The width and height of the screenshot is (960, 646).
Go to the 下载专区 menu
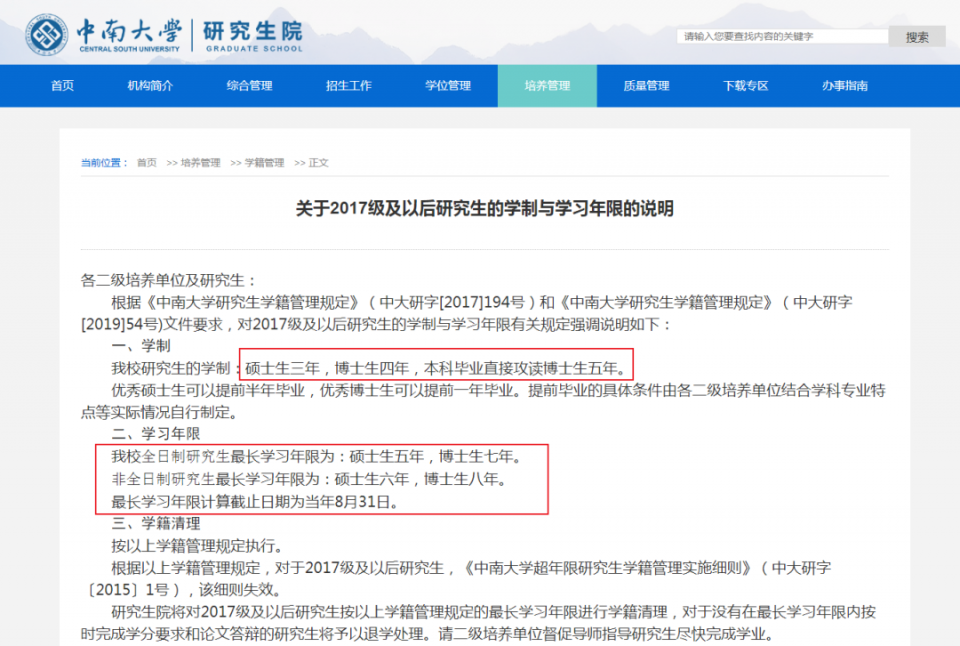[746, 86]
